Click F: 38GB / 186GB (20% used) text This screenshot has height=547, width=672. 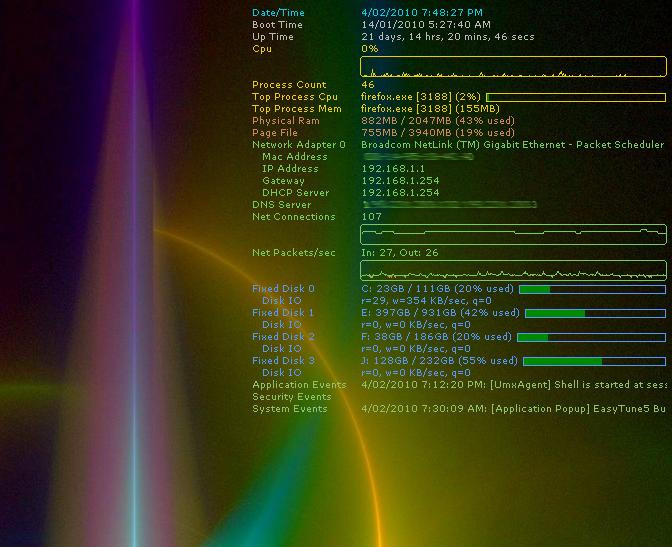(x=436, y=337)
